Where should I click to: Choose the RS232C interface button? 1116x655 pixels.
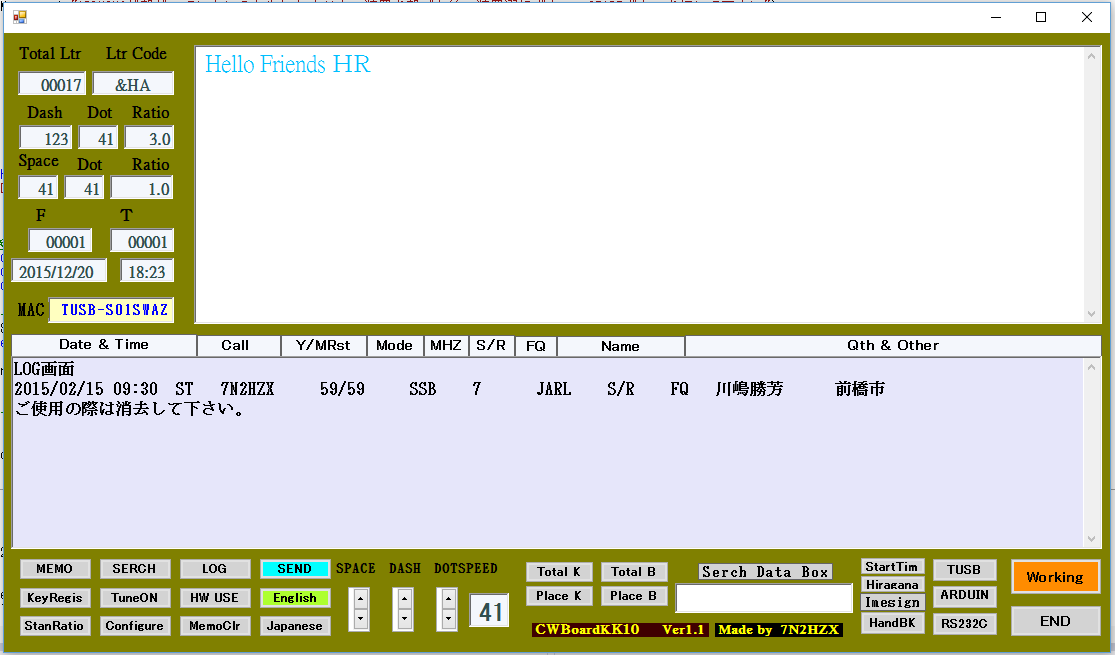(964, 624)
